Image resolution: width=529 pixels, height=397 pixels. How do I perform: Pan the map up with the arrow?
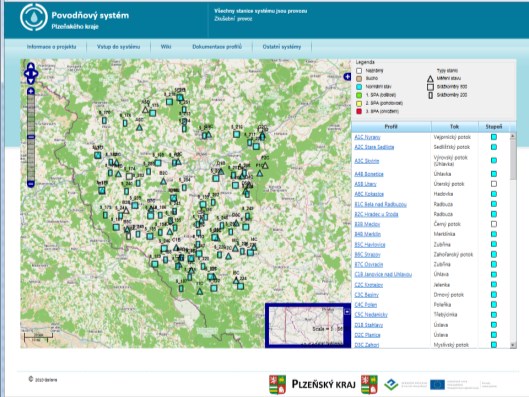(31, 66)
